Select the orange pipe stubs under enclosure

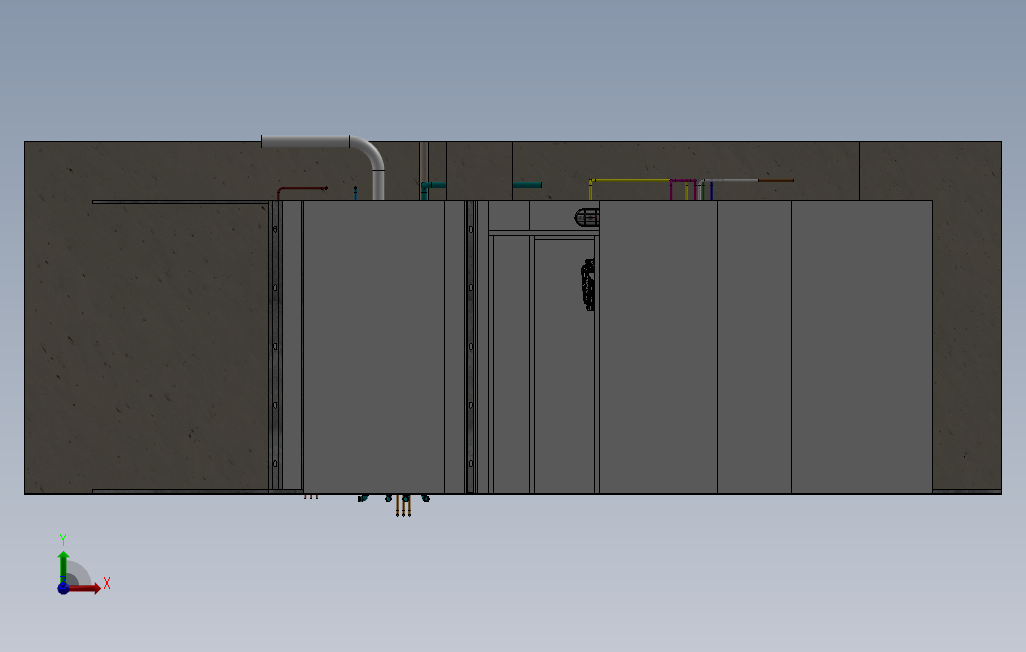(403, 506)
